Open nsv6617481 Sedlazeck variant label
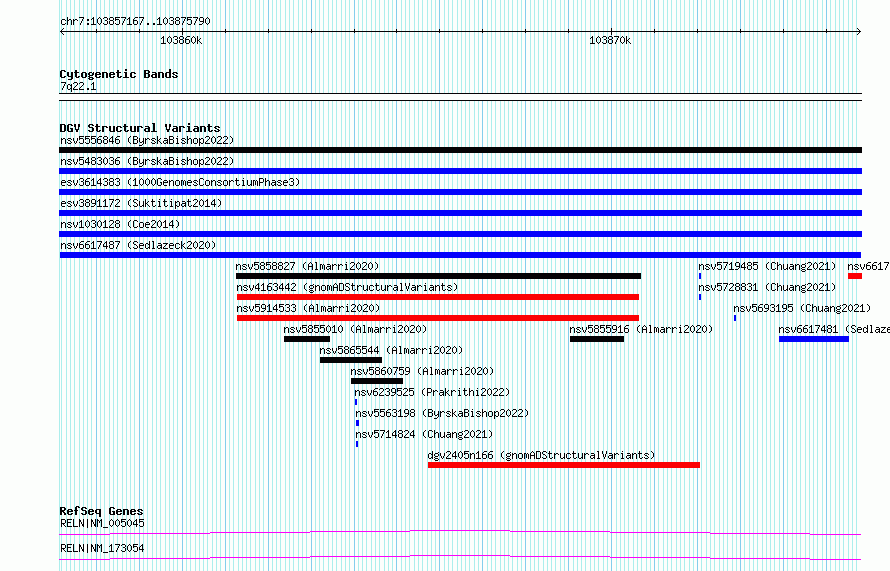 point(834,329)
